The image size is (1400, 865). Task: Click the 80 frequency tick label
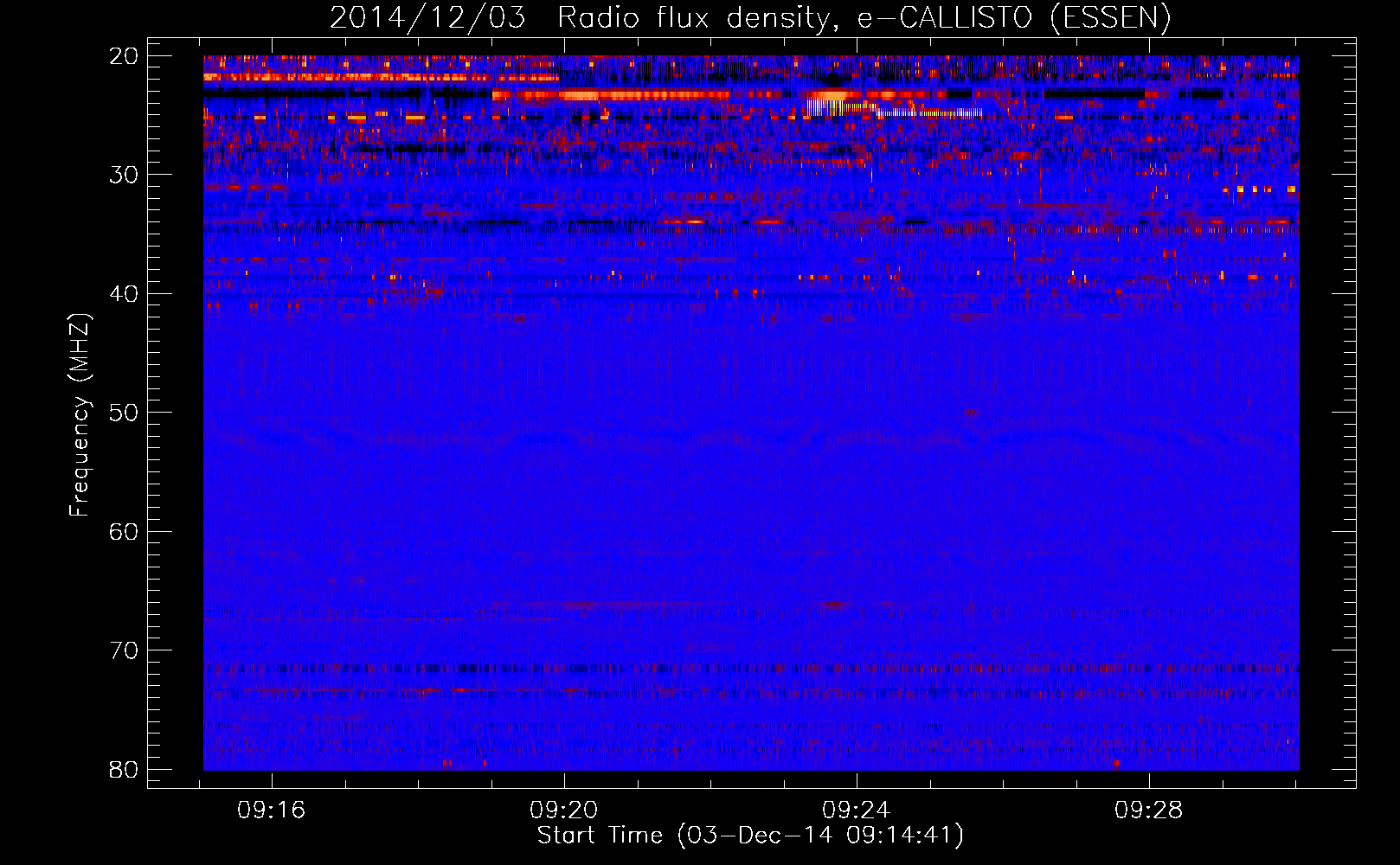[125, 770]
